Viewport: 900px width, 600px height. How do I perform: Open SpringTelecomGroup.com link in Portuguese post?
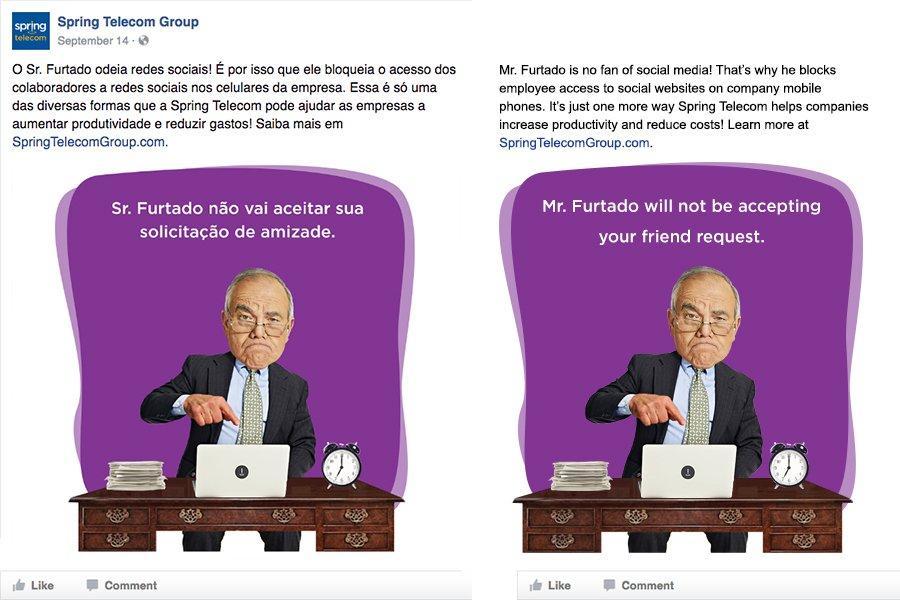[x=89, y=142]
